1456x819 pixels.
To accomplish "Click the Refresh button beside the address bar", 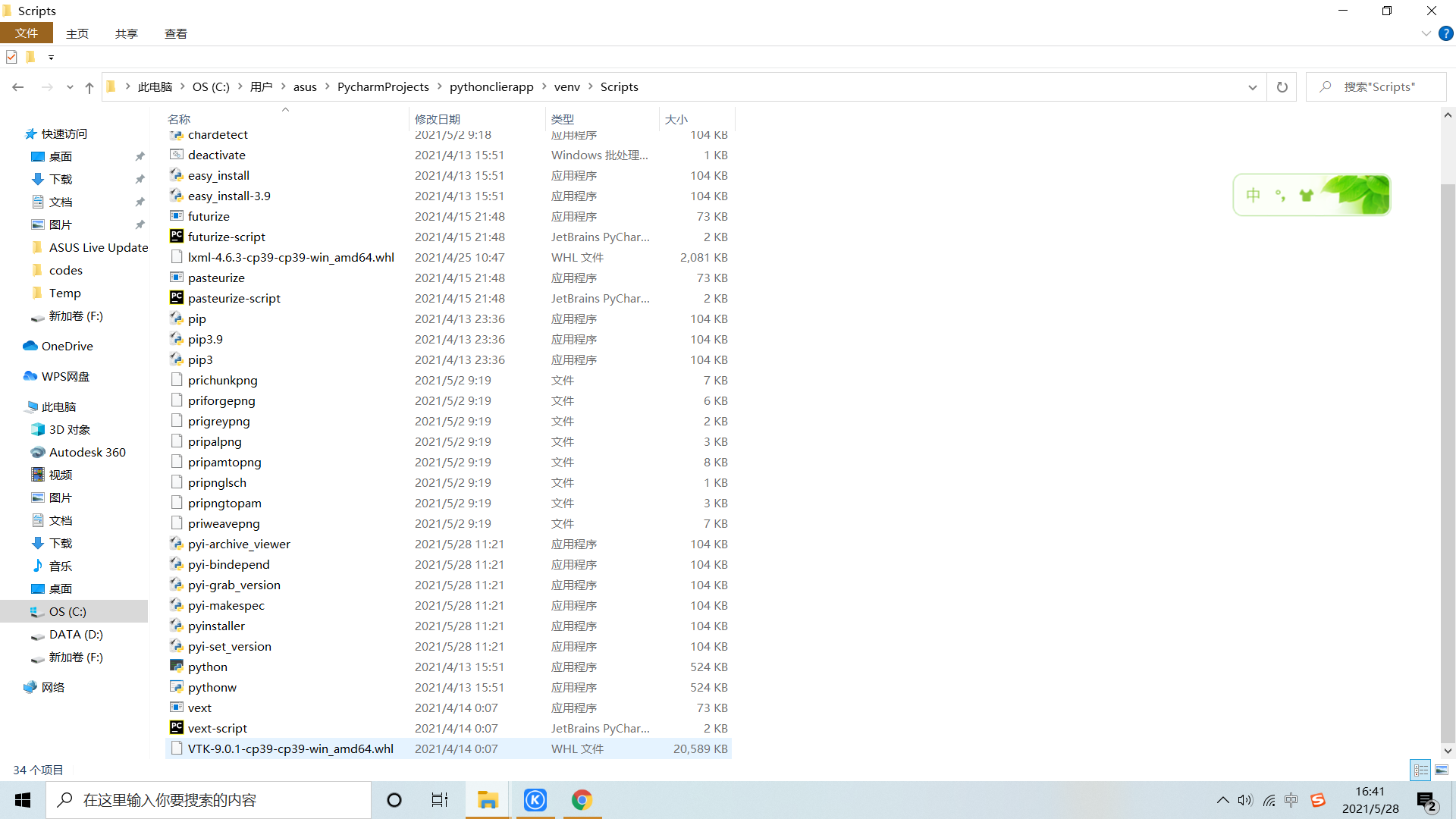I will (1282, 87).
